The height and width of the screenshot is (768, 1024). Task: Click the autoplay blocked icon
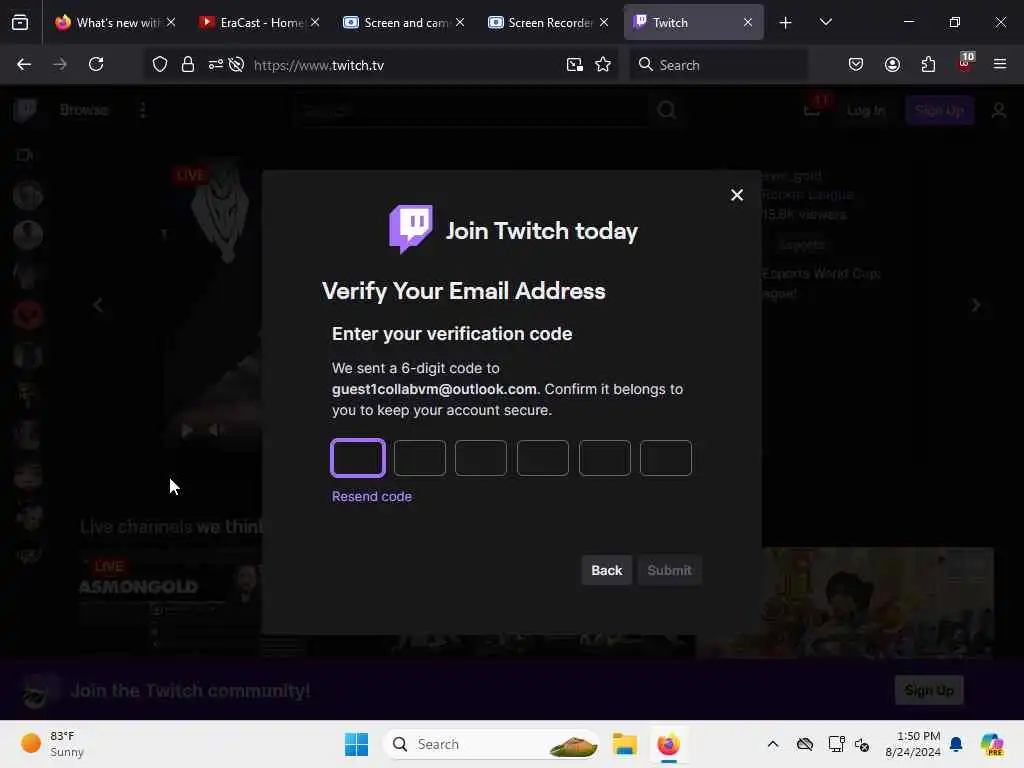coord(236,64)
